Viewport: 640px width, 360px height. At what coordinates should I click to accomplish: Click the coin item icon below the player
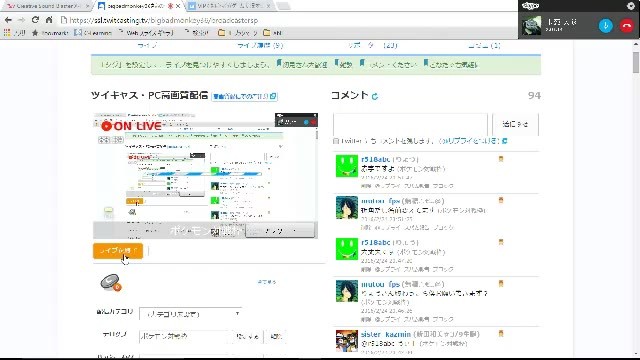click(111, 282)
